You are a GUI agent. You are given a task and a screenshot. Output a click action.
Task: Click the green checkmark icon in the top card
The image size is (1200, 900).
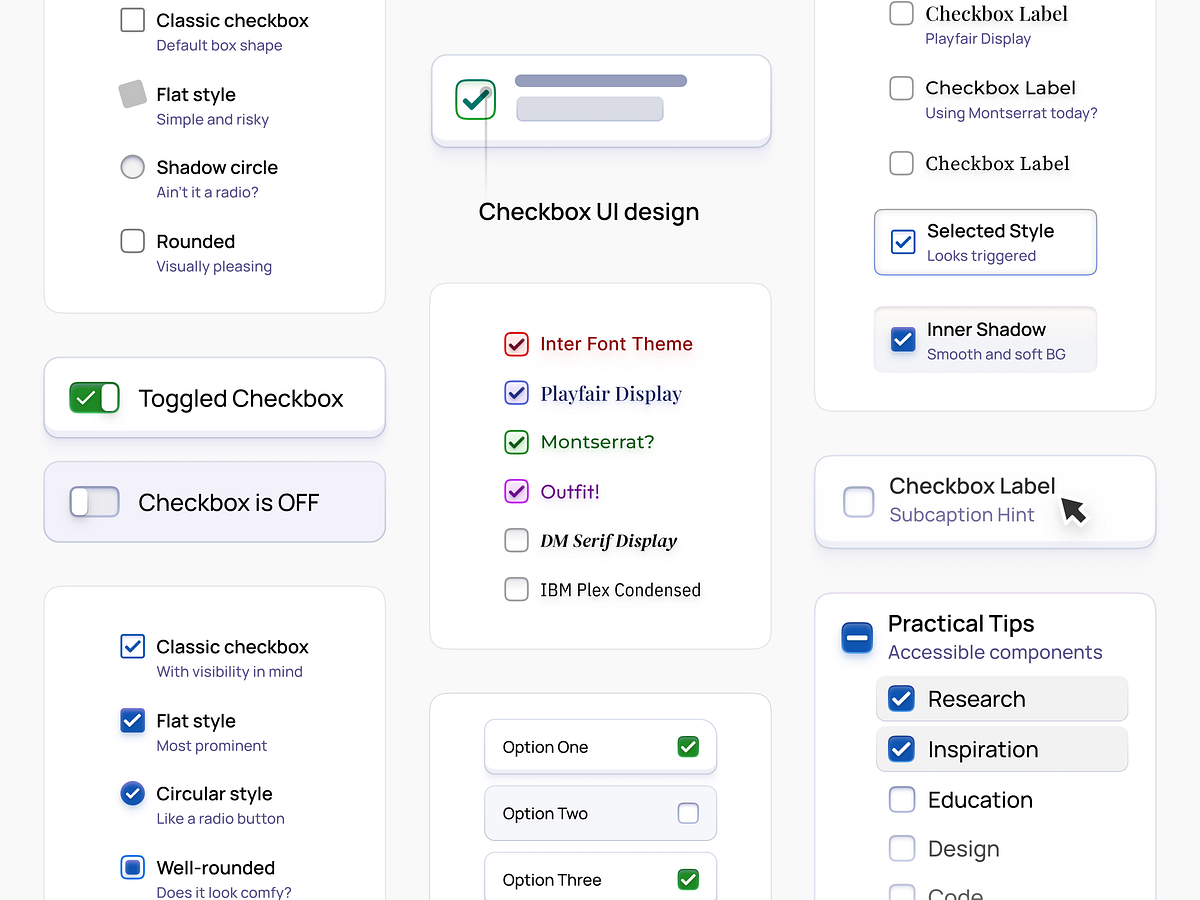coord(475,99)
